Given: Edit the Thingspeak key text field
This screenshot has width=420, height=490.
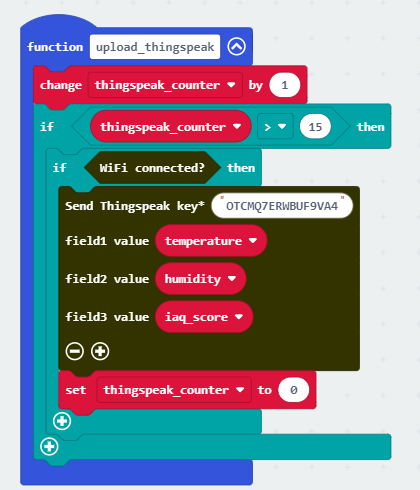Looking at the screenshot, I should click(x=282, y=206).
